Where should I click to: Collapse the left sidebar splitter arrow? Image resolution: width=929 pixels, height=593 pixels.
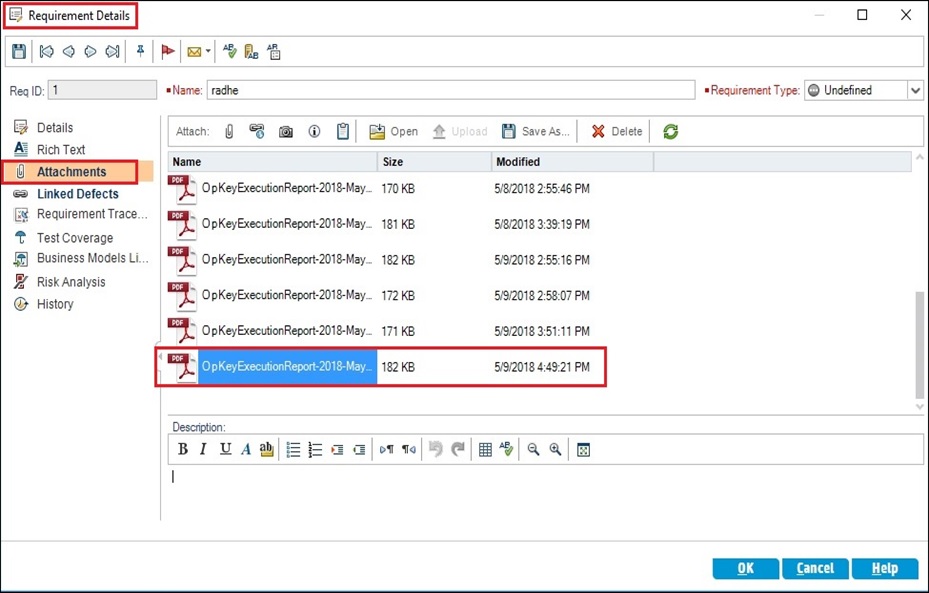pyautogui.click(x=161, y=354)
